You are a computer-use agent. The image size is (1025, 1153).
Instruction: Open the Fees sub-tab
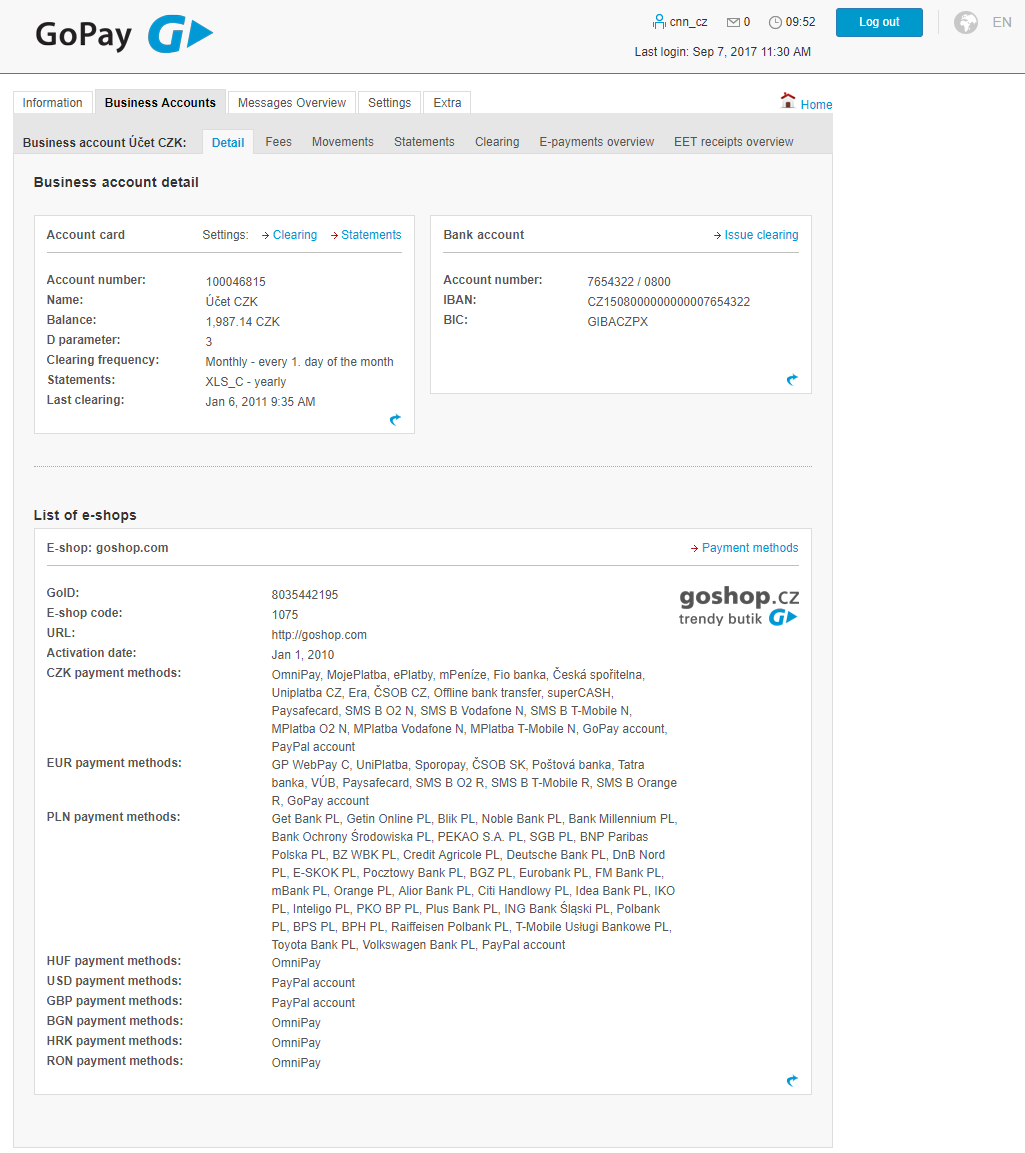pos(279,142)
